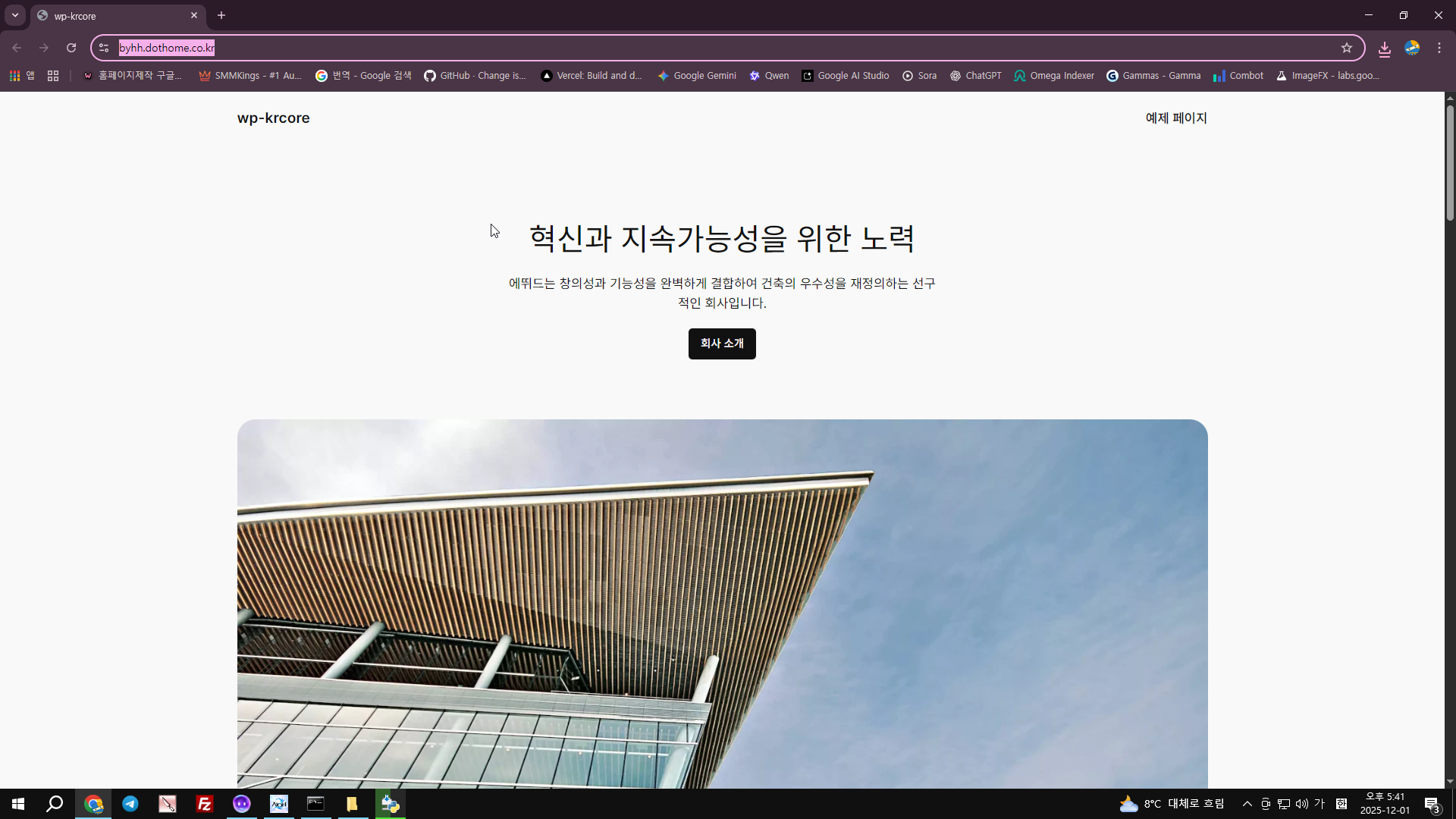Open the Google AI Studio bookmark
The width and height of the screenshot is (1456, 819).
(x=845, y=75)
